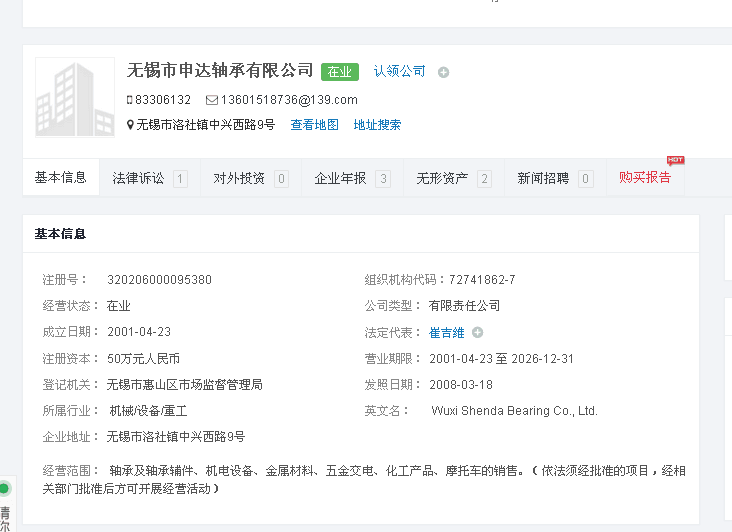Click the 地址搜索 link
732x532 pixels.
[378, 125]
